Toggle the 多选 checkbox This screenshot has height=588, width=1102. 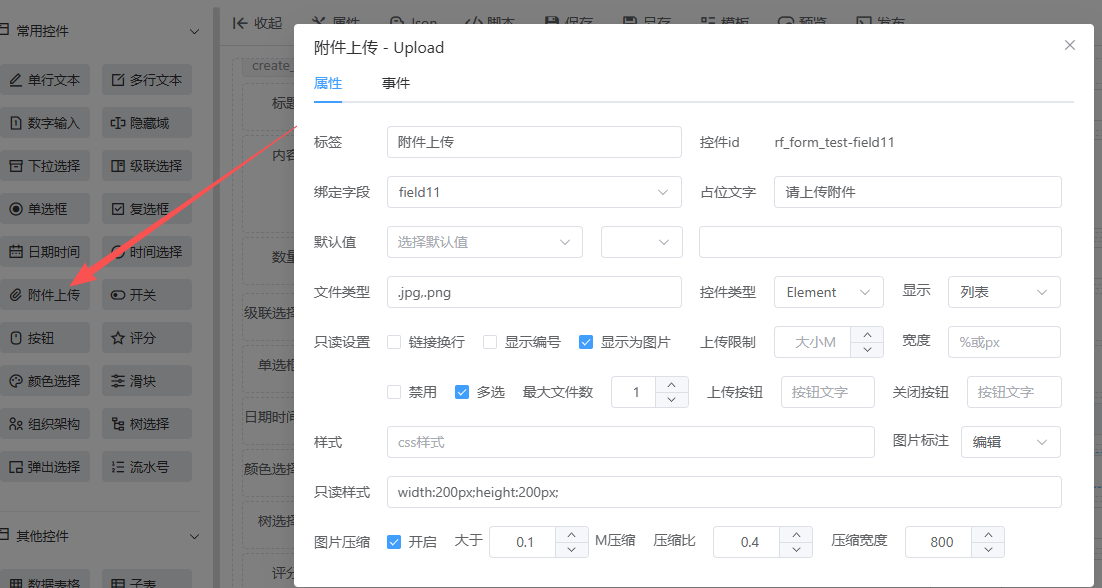point(462,392)
